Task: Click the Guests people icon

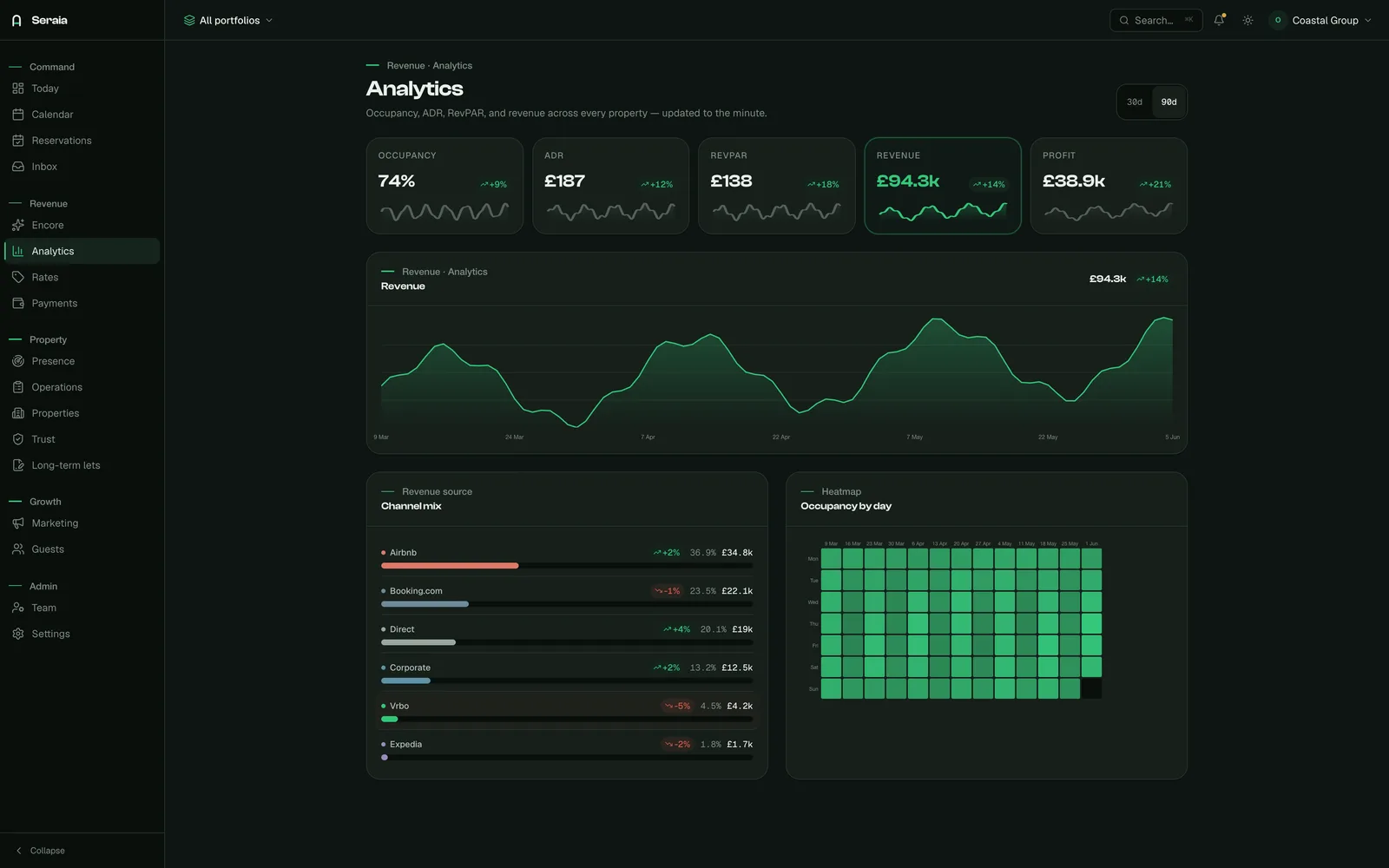Action: pyautogui.click(x=18, y=549)
